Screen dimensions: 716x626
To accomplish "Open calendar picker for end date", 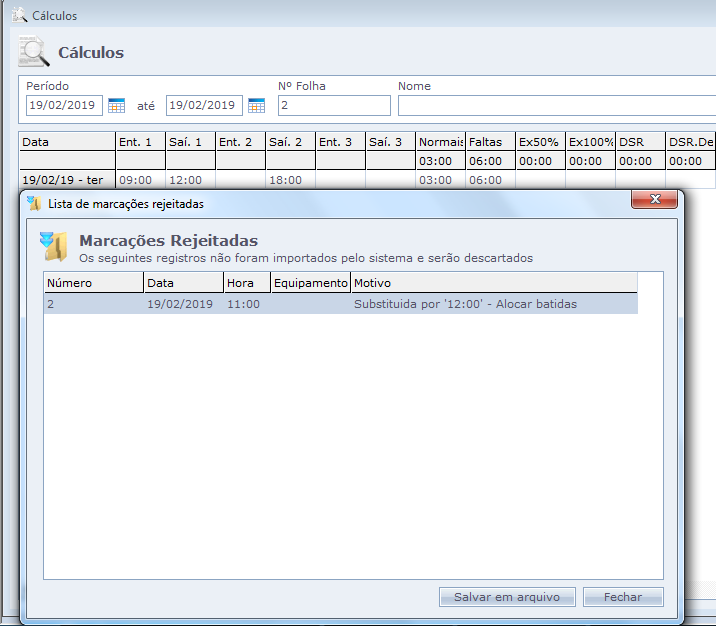I will tap(256, 105).
